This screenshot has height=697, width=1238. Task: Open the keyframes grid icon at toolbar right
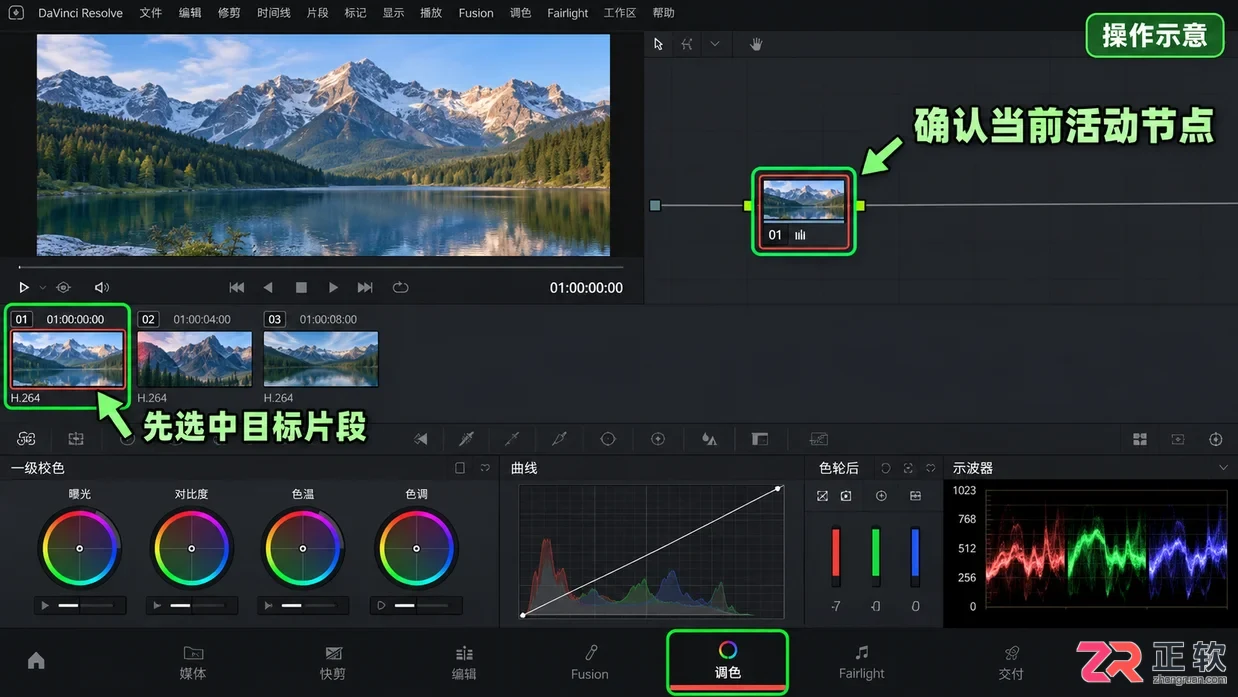point(1140,439)
